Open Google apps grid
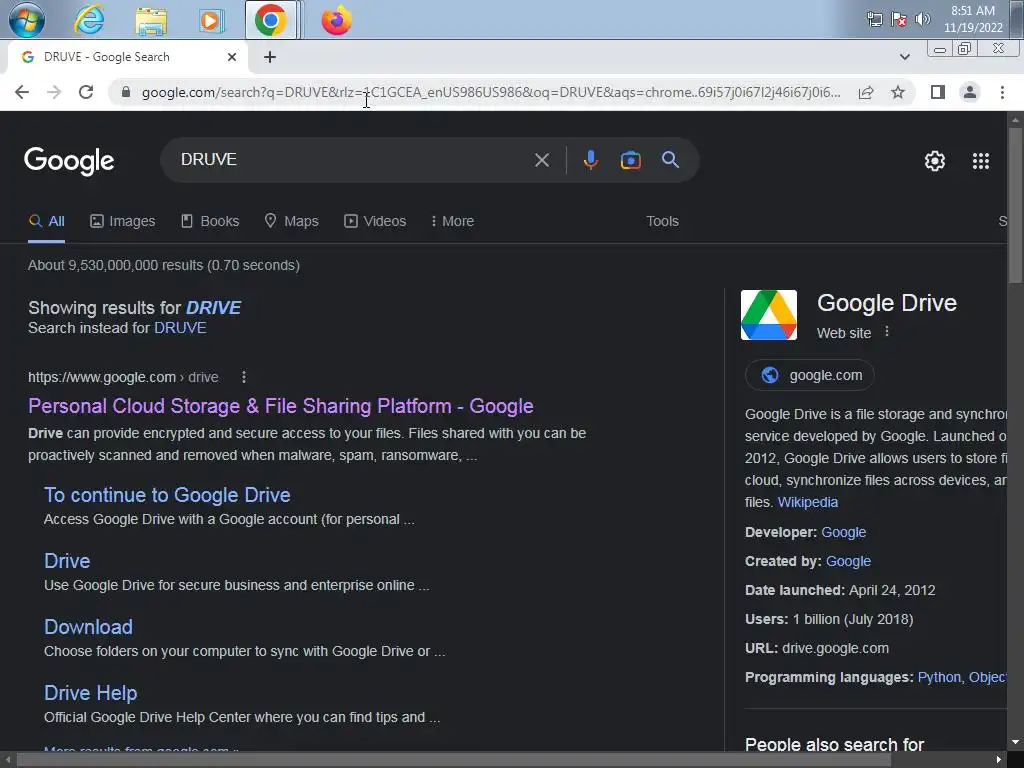This screenshot has height=768, width=1024. pos(980,161)
